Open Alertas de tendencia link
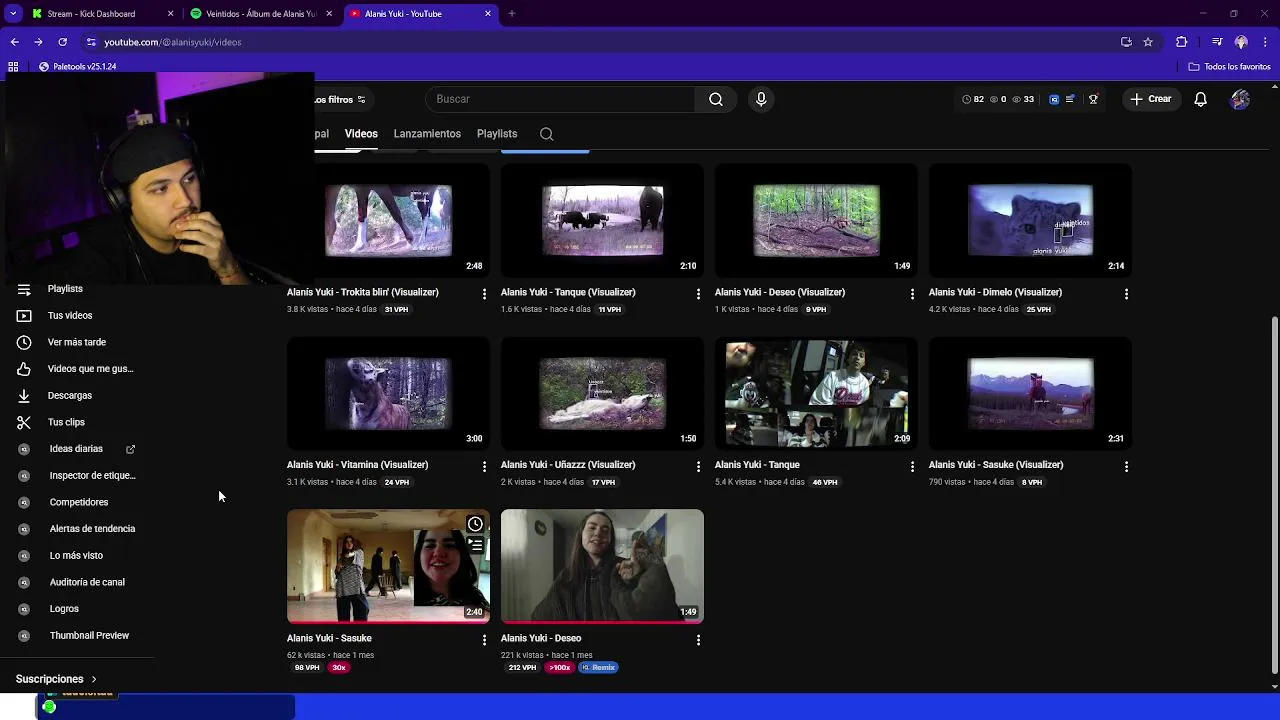 [92, 529]
